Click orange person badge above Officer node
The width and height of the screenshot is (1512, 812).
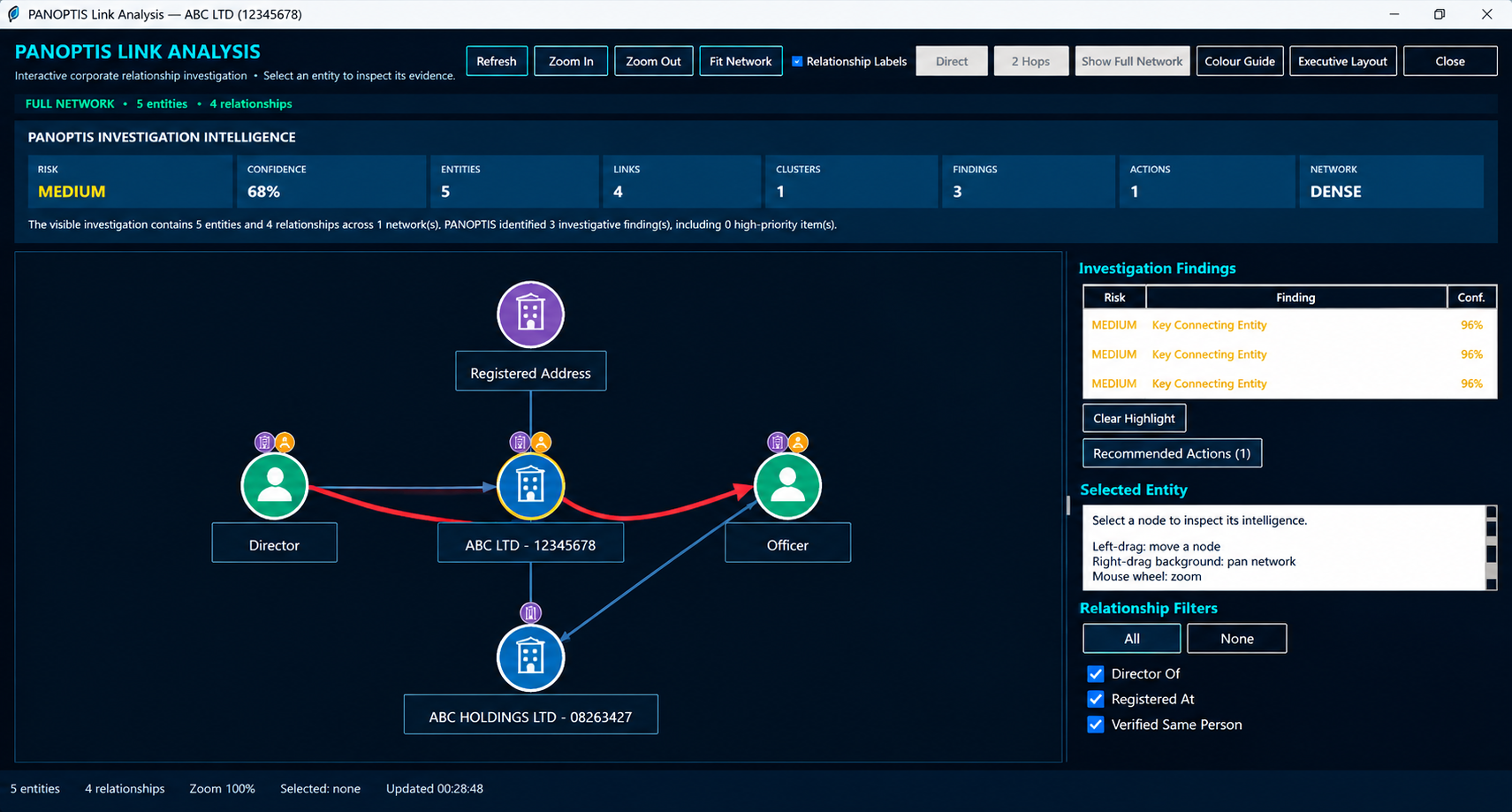(798, 442)
